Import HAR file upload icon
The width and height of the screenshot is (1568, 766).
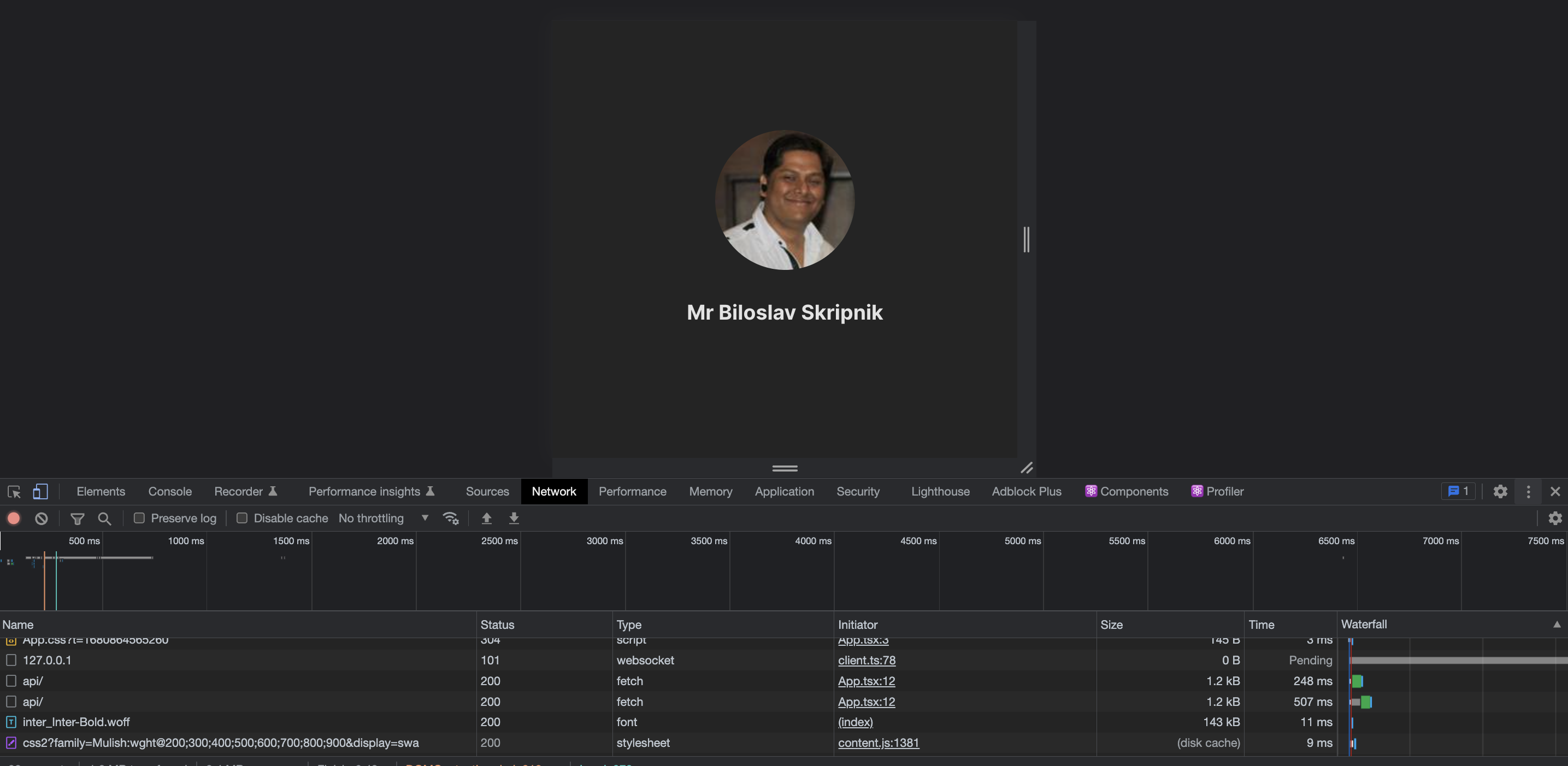point(486,518)
